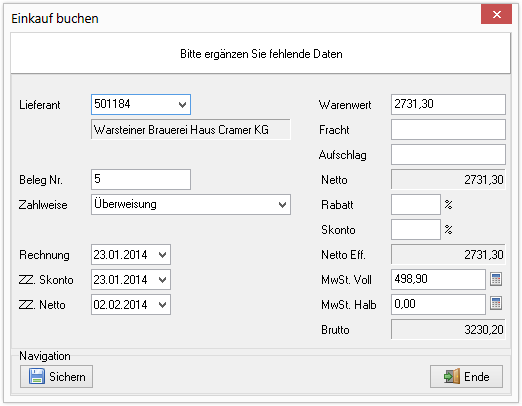Focus the MwSt. Halb amount field
The width and height of the screenshot is (522, 406).
point(438,304)
